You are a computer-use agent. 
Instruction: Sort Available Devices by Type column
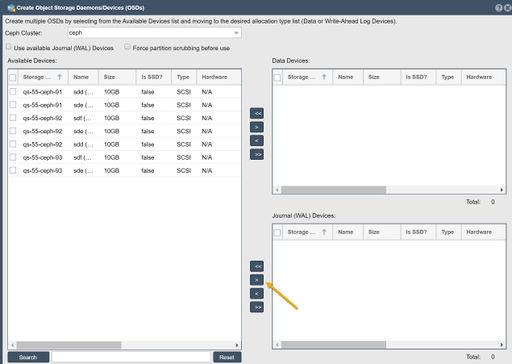point(184,77)
